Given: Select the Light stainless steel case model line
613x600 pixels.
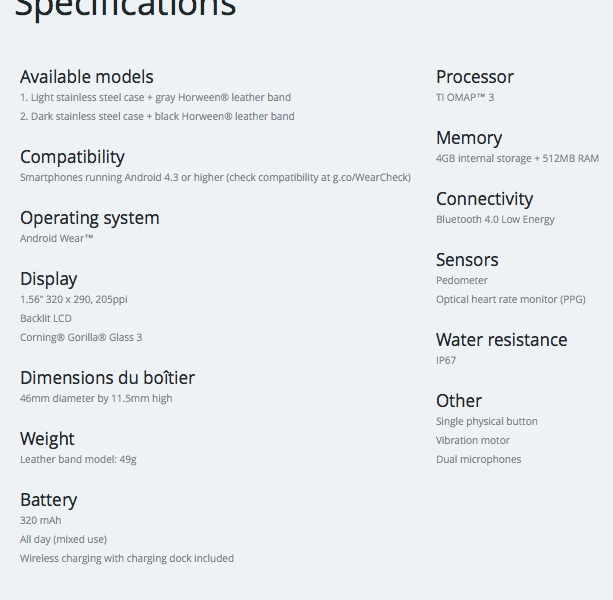Looking at the screenshot, I should tap(155, 97).
